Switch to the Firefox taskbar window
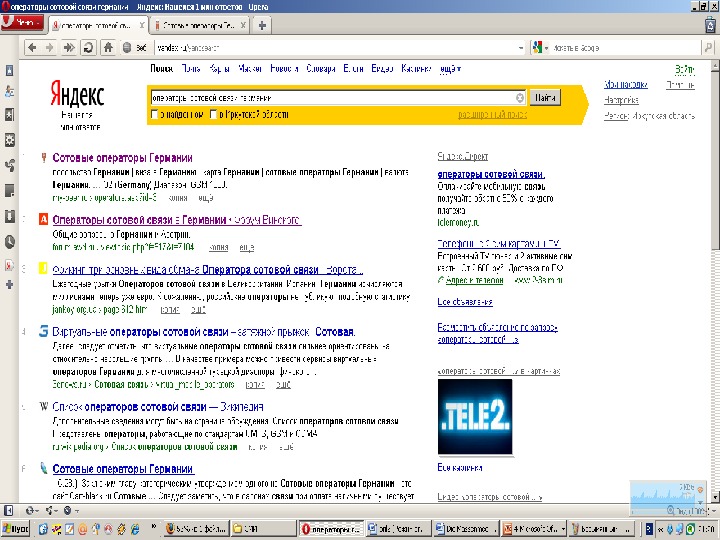This screenshot has height=540, width=720. point(196,529)
